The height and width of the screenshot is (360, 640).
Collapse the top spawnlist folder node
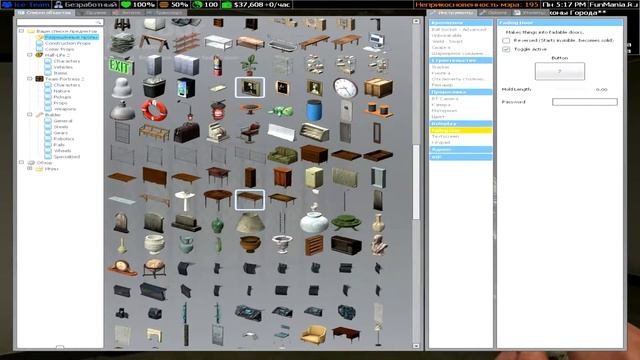click(21, 31)
